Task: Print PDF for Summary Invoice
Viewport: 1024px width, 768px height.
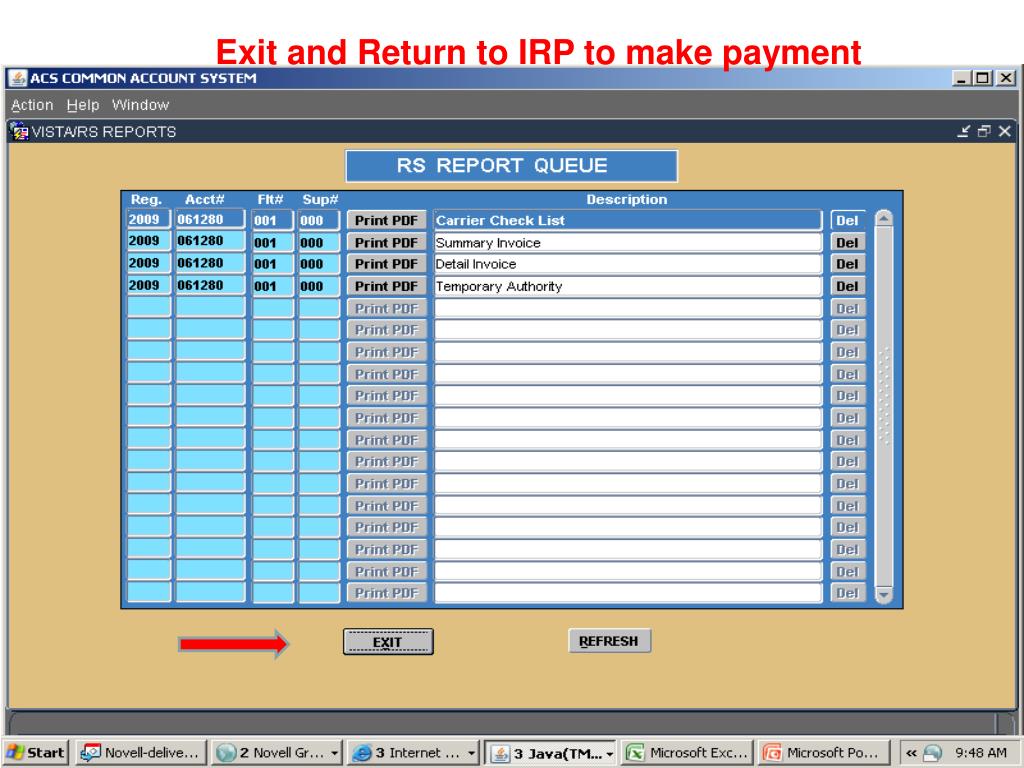Action: [x=386, y=243]
